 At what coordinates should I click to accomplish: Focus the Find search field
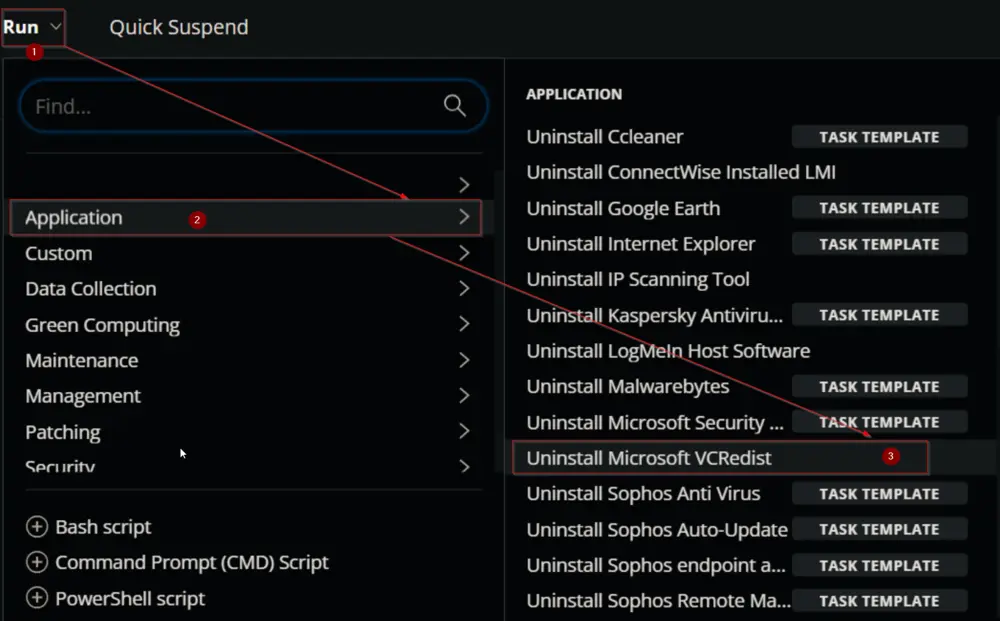tap(253, 106)
